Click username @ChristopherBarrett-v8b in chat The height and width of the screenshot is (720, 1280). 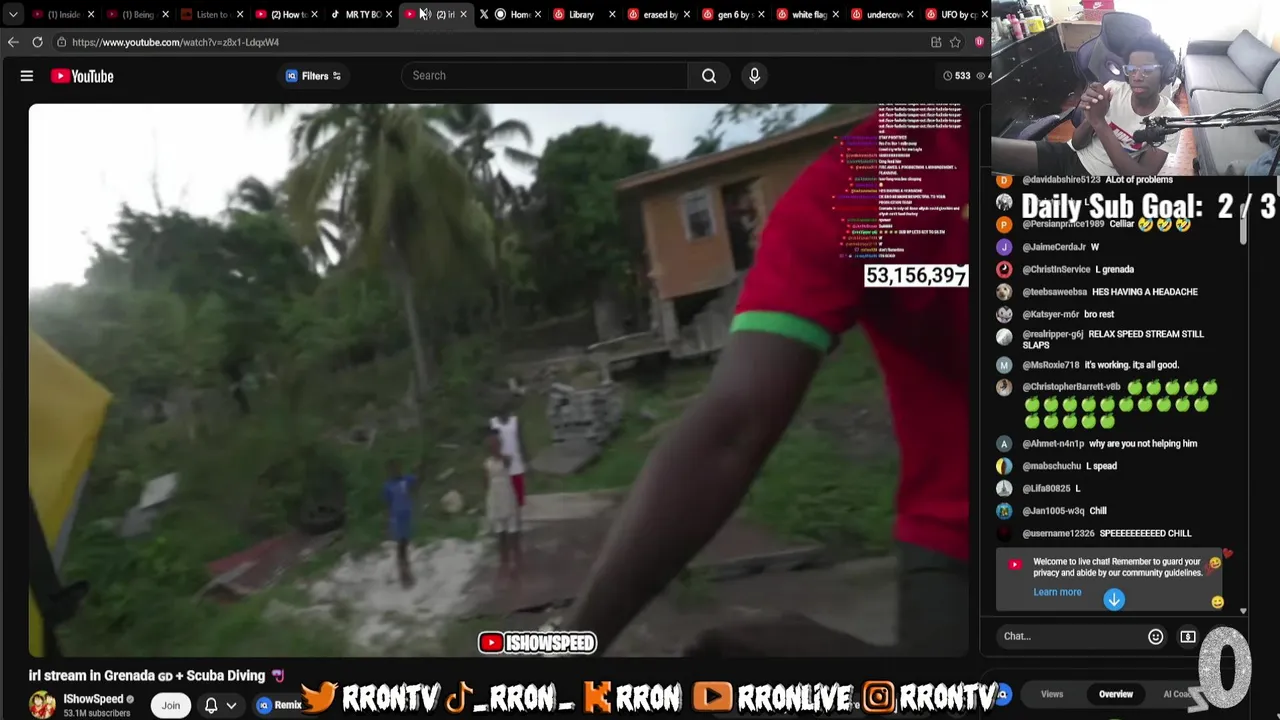(x=1071, y=387)
